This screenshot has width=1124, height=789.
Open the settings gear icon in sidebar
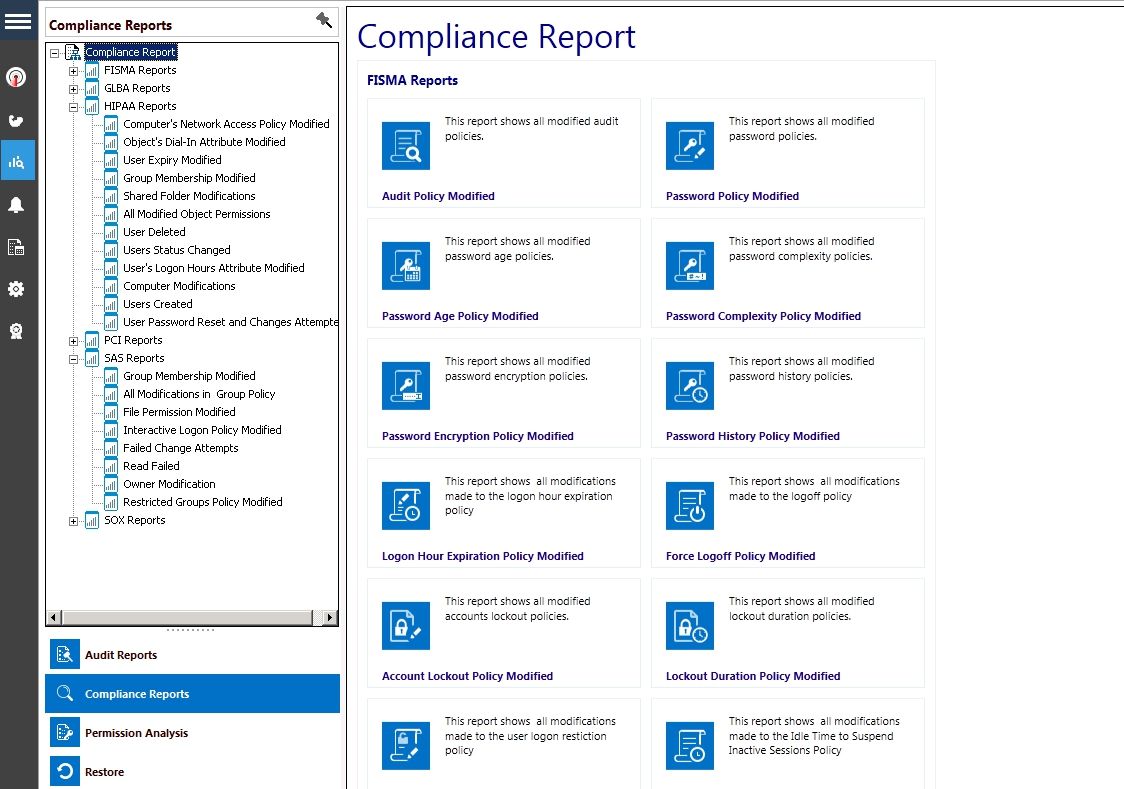[x=16, y=289]
